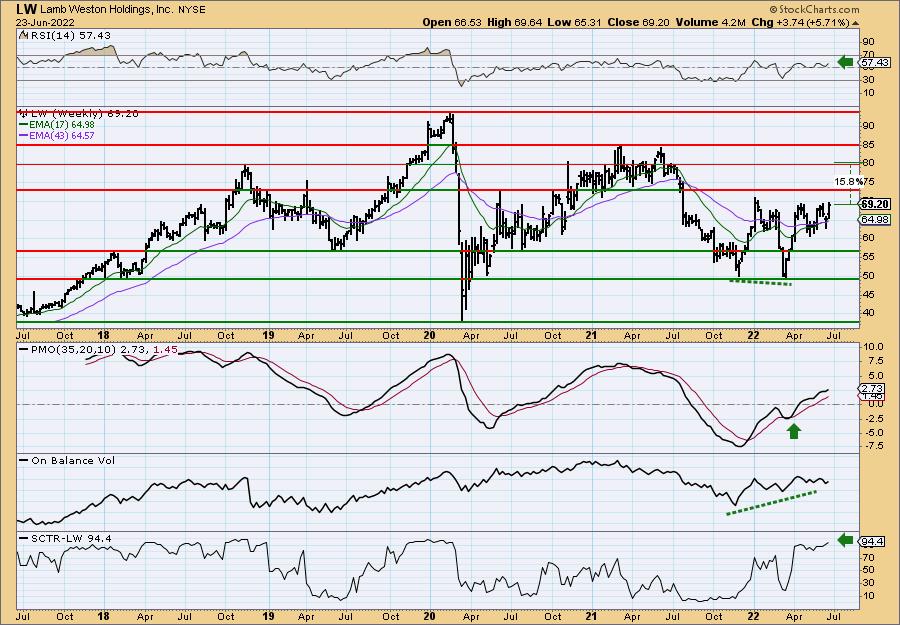The width and height of the screenshot is (900, 625).
Task: Click the black PMO legend line marker
Action: [x=24, y=350]
